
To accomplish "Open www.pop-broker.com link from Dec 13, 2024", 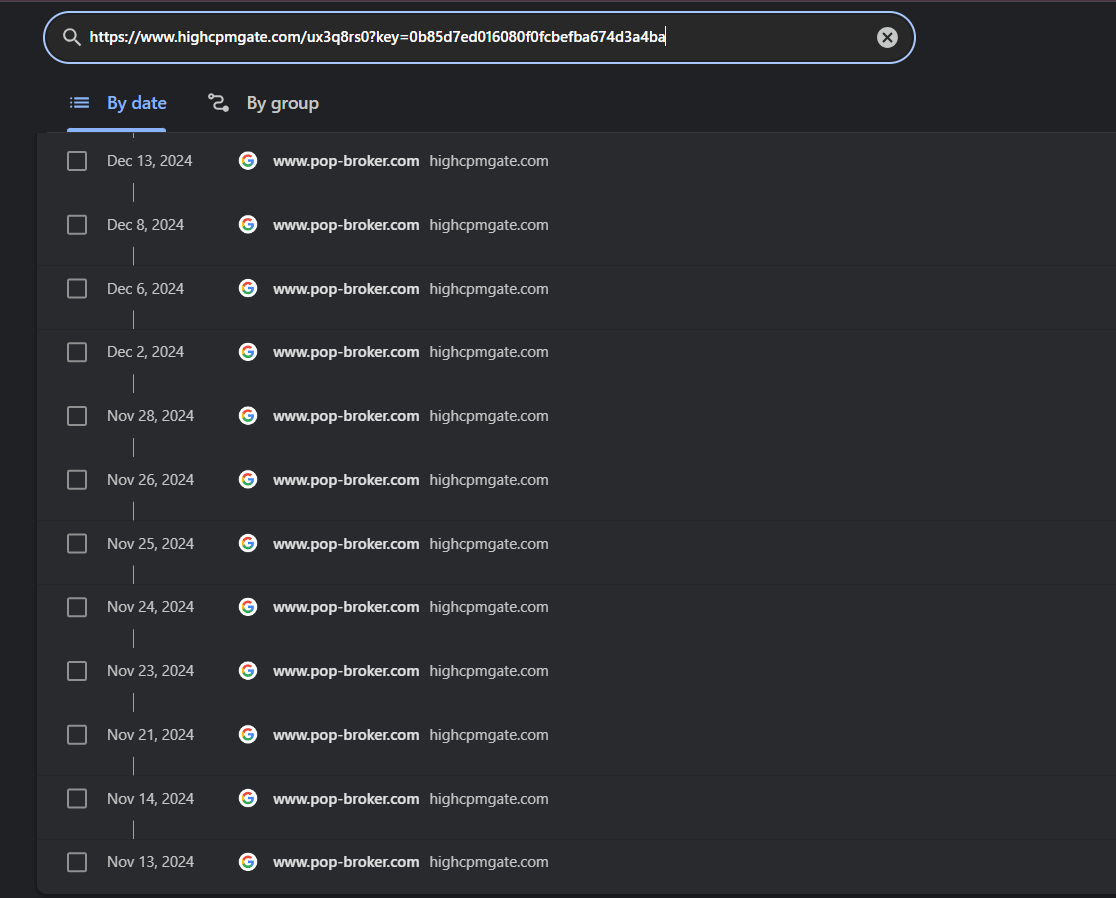I will click(346, 162).
